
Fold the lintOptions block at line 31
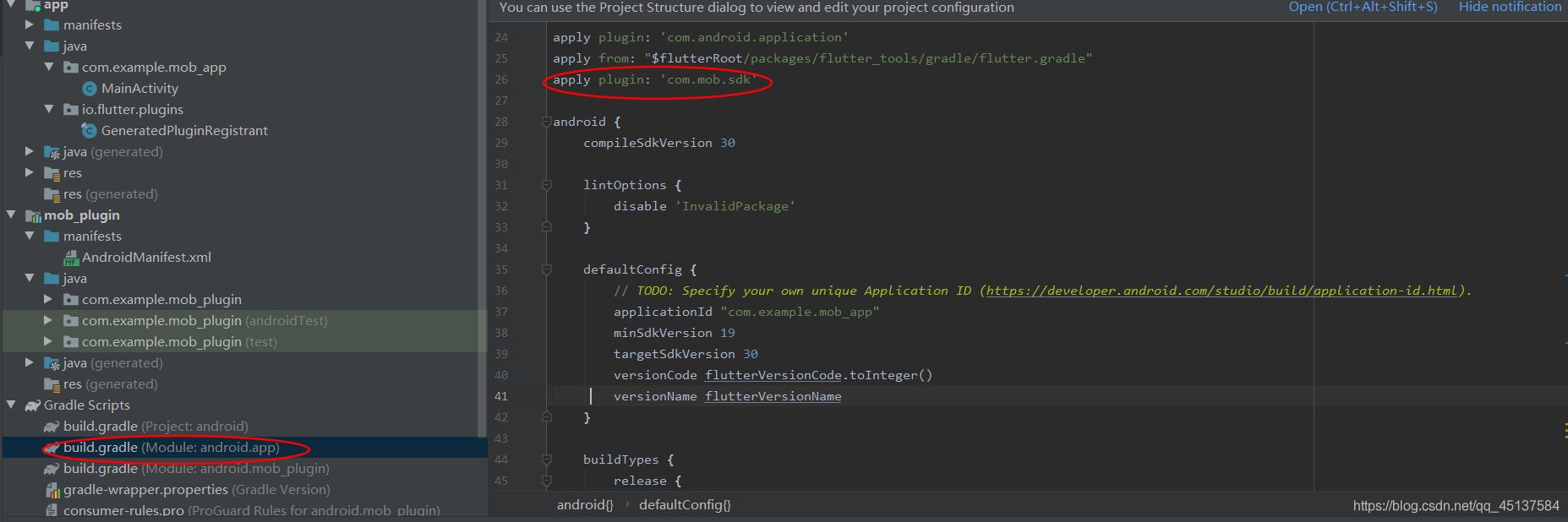click(x=546, y=185)
